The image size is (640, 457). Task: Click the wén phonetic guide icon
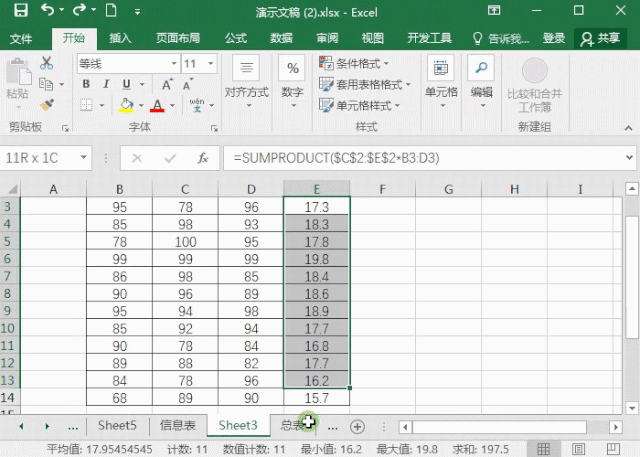coord(197,105)
